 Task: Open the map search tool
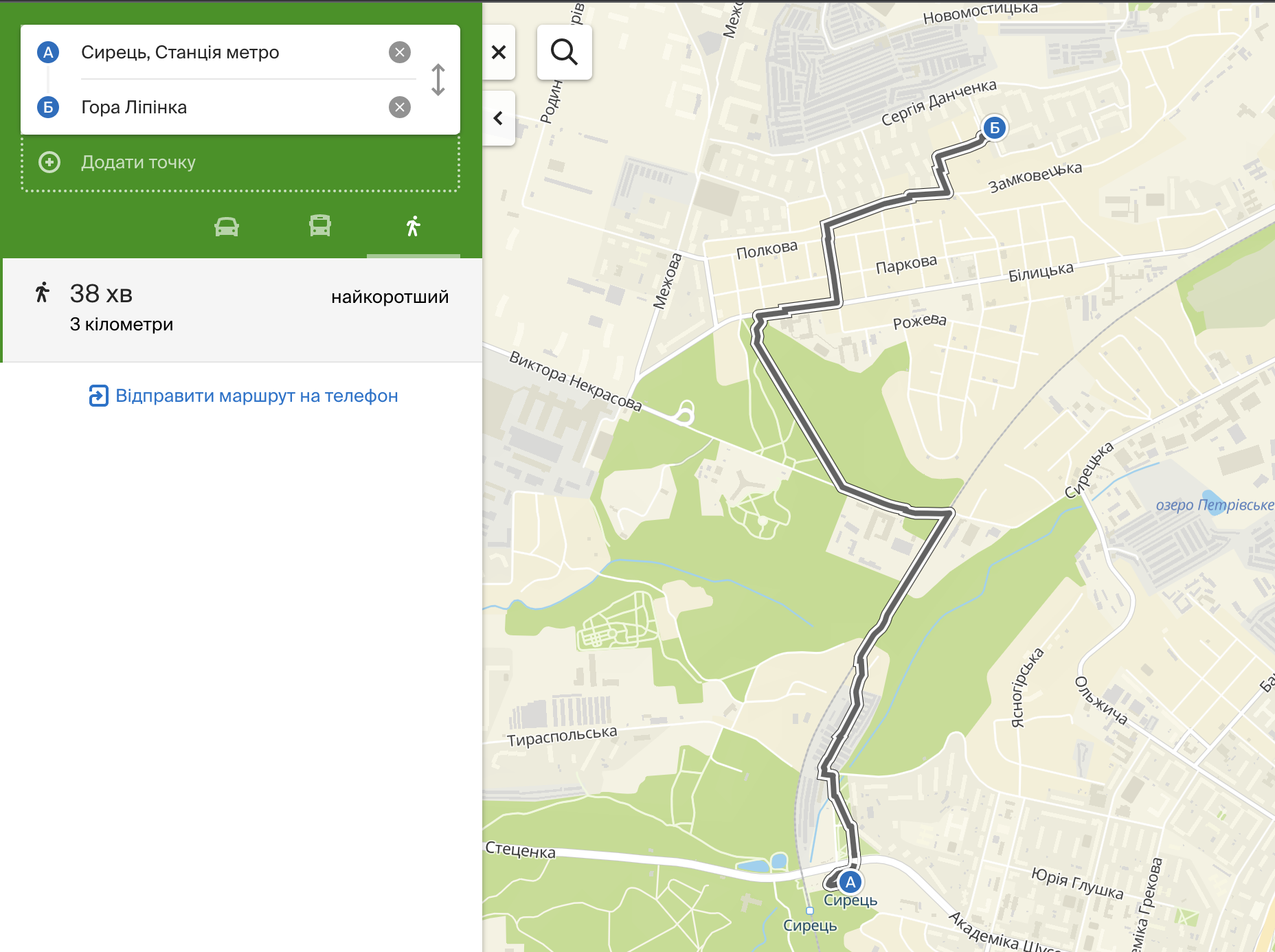[x=564, y=52]
